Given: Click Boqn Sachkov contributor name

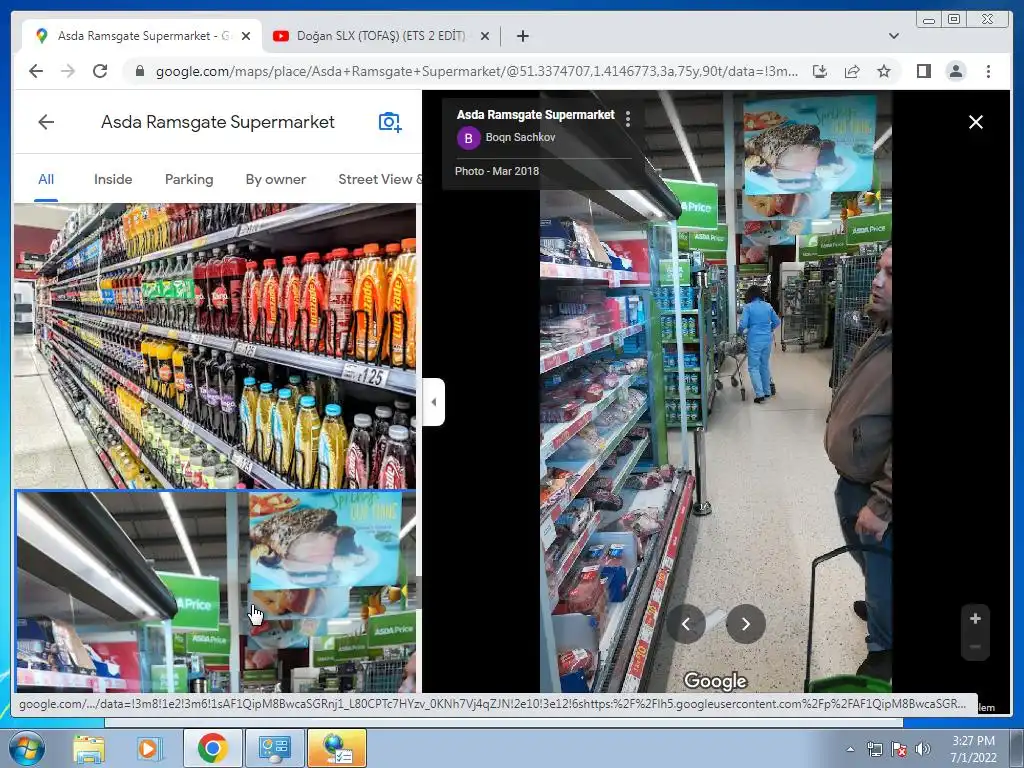Looking at the screenshot, I should click(x=520, y=137).
